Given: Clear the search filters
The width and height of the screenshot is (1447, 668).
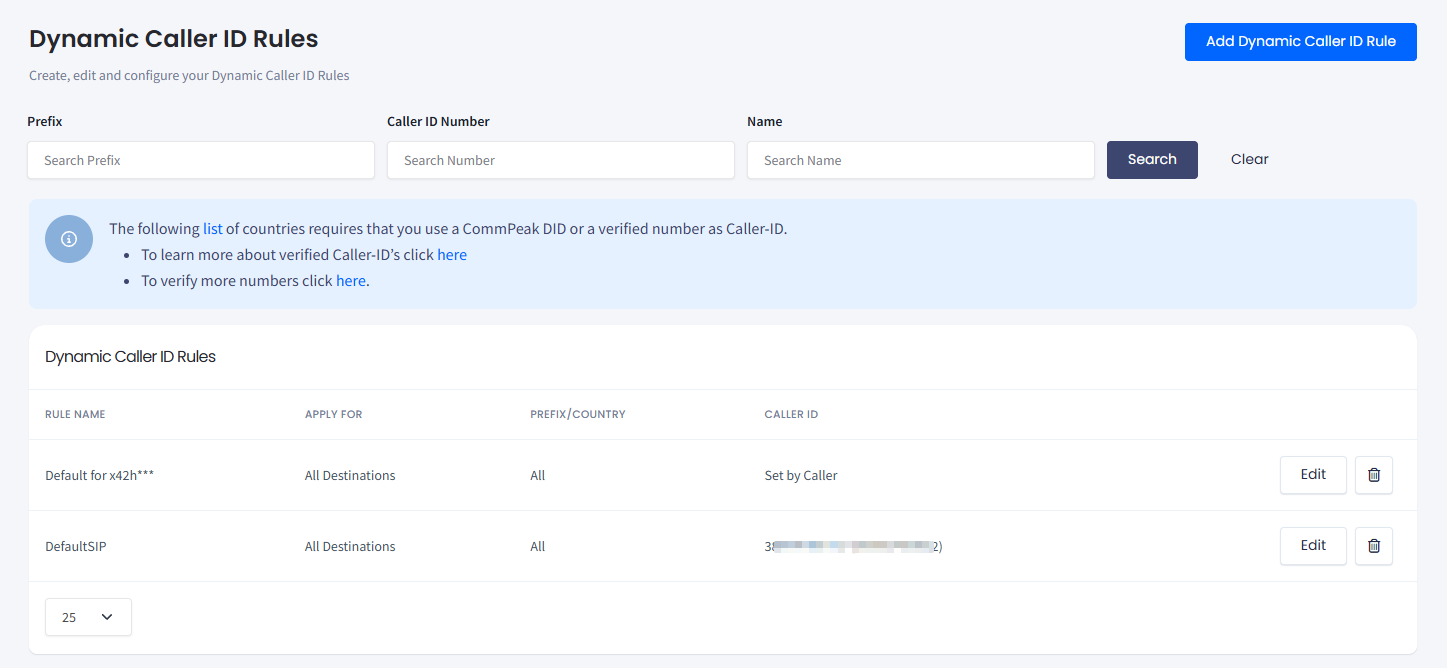Looking at the screenshot, I should coord(1249,160).
